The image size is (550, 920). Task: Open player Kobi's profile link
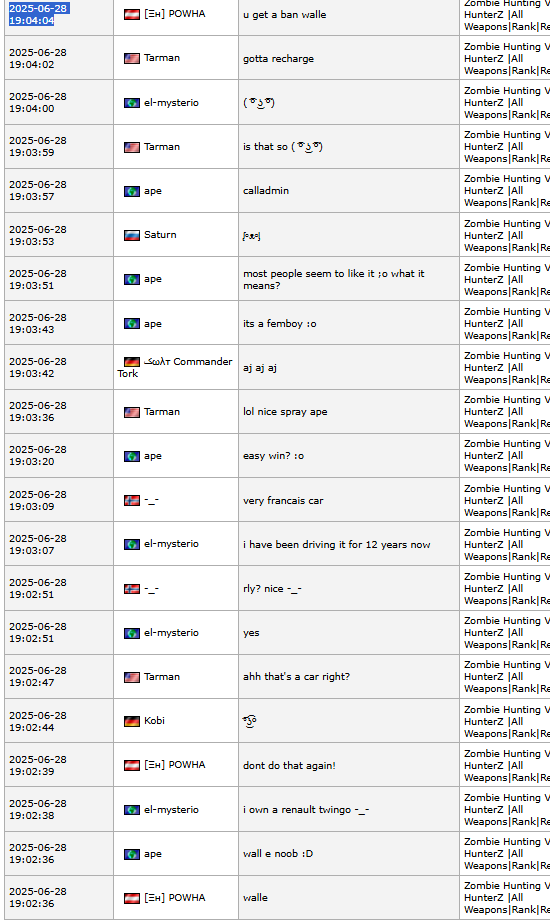tap(154, 721)
